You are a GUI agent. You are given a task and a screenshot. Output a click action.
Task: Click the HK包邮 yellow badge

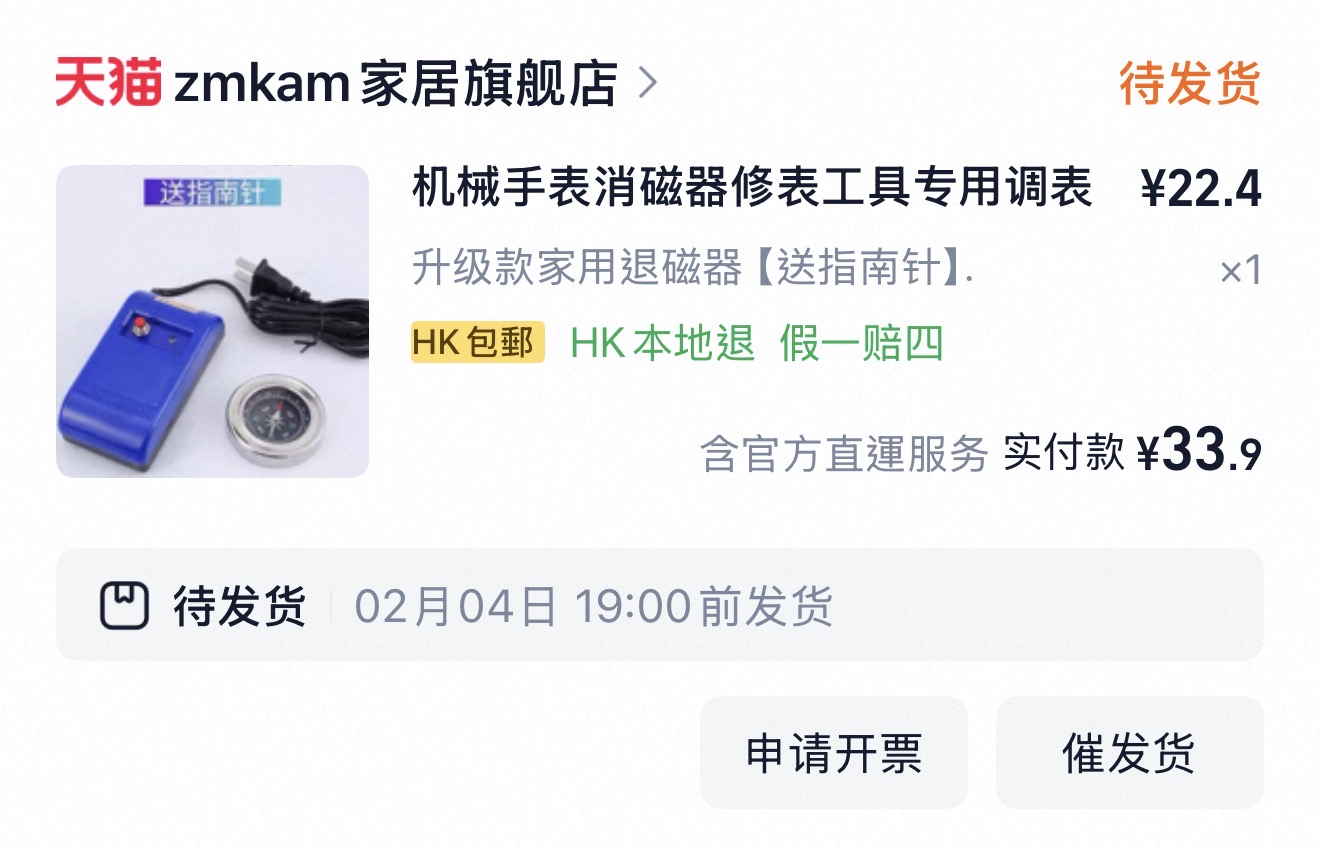(x=478, y=342)
